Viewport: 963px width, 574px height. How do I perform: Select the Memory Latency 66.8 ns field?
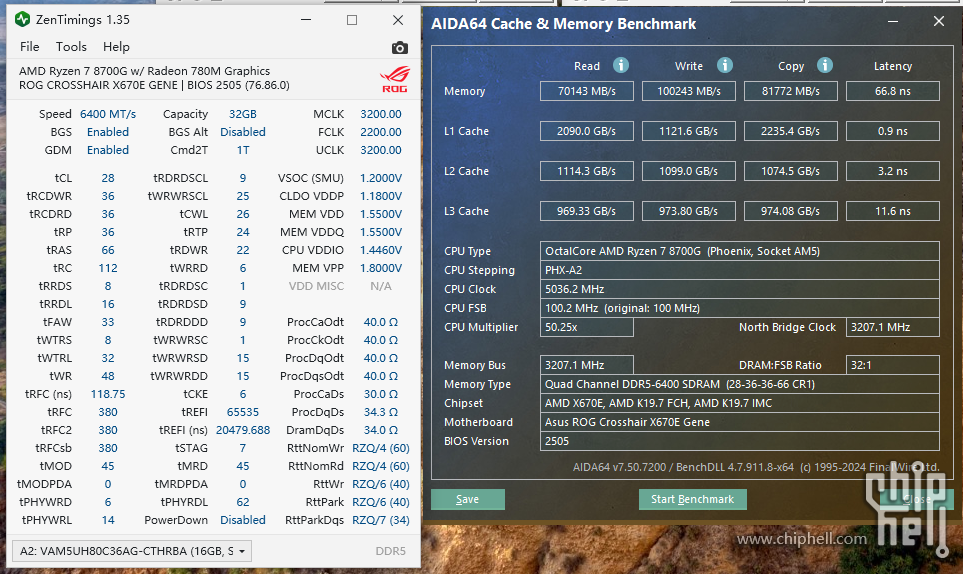pyautogui.click(x=892, y=91)
